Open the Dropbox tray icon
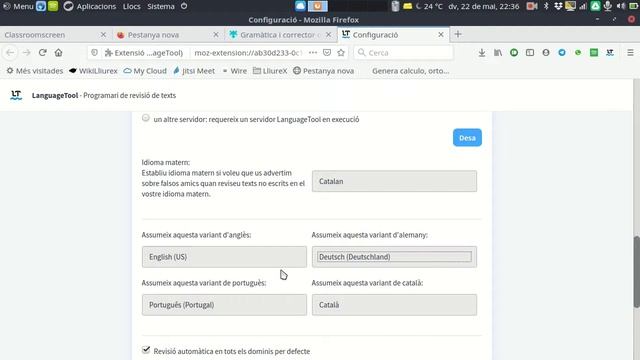This screenshot has height=360, width=640. click(x=558, y=6)
